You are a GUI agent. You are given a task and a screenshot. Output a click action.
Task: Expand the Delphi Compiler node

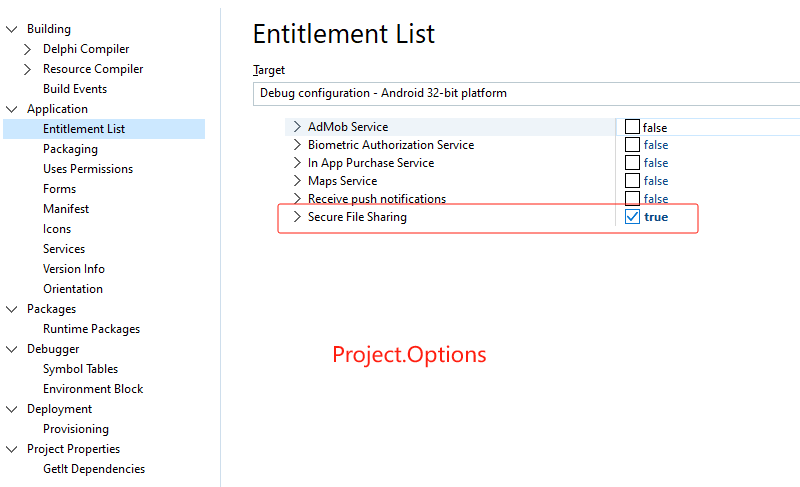[x=28, y=49]
